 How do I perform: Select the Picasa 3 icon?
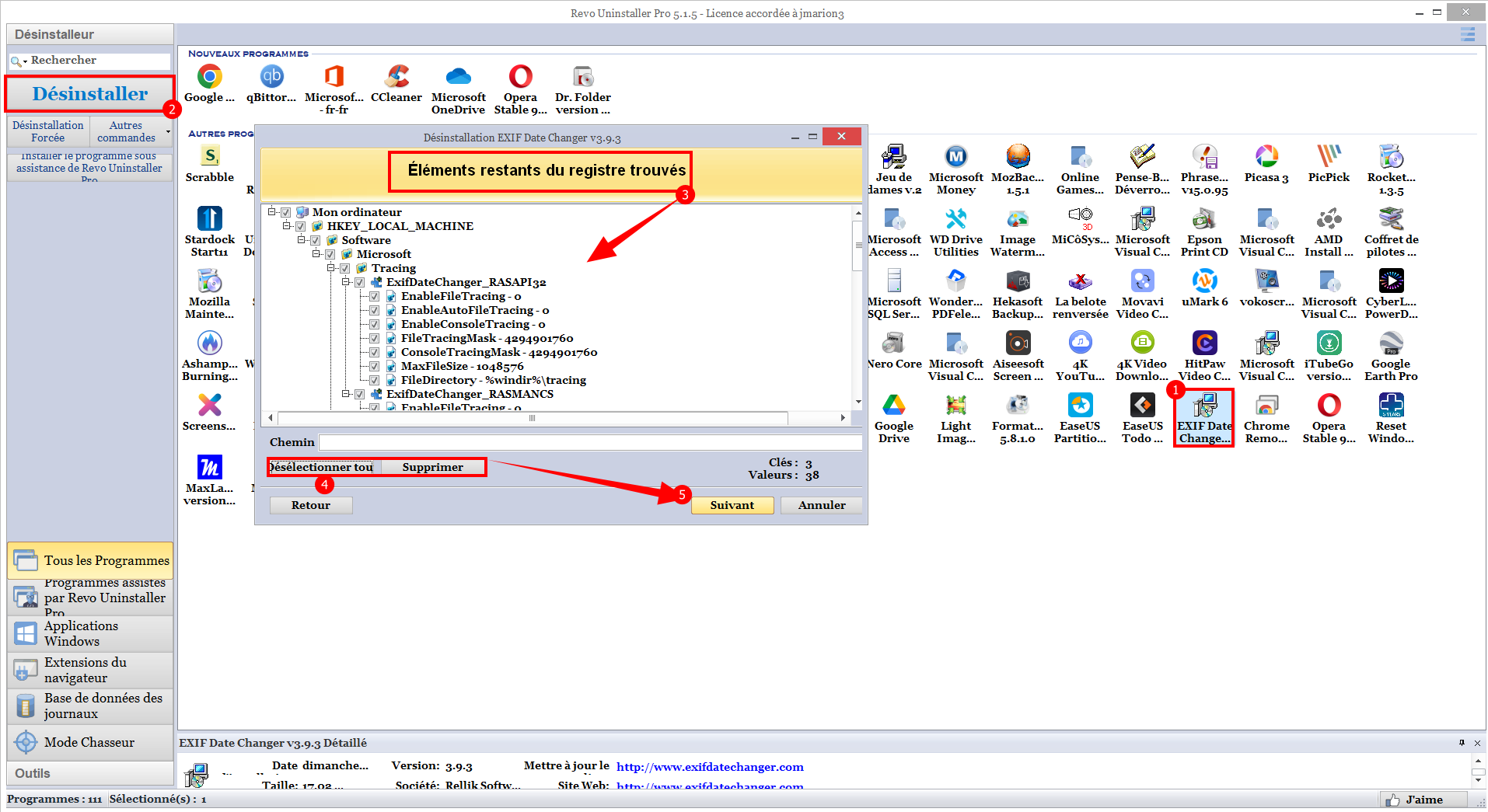point(1266,156)
